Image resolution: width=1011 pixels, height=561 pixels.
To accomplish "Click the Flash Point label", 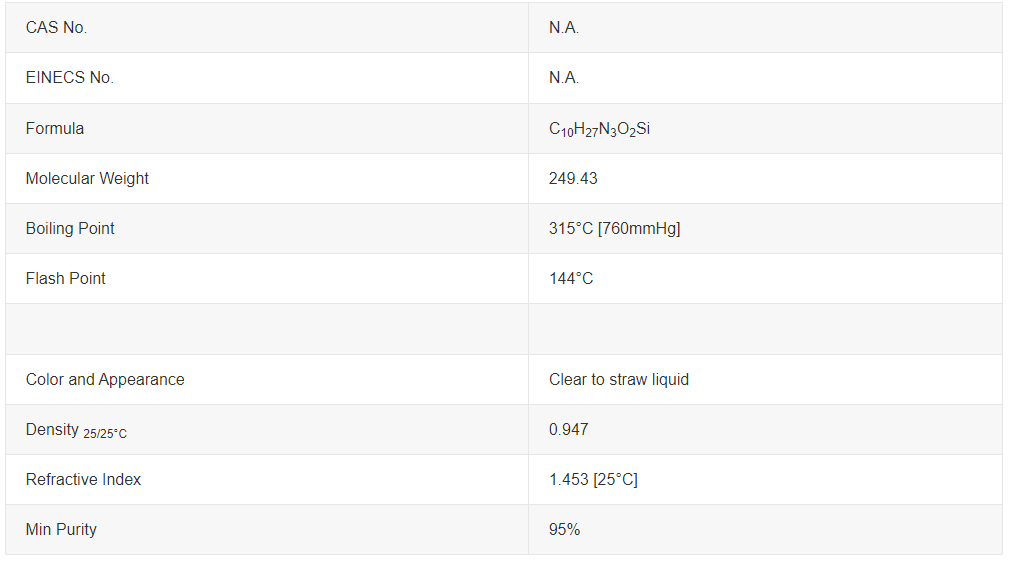I will tap(66, 278).
